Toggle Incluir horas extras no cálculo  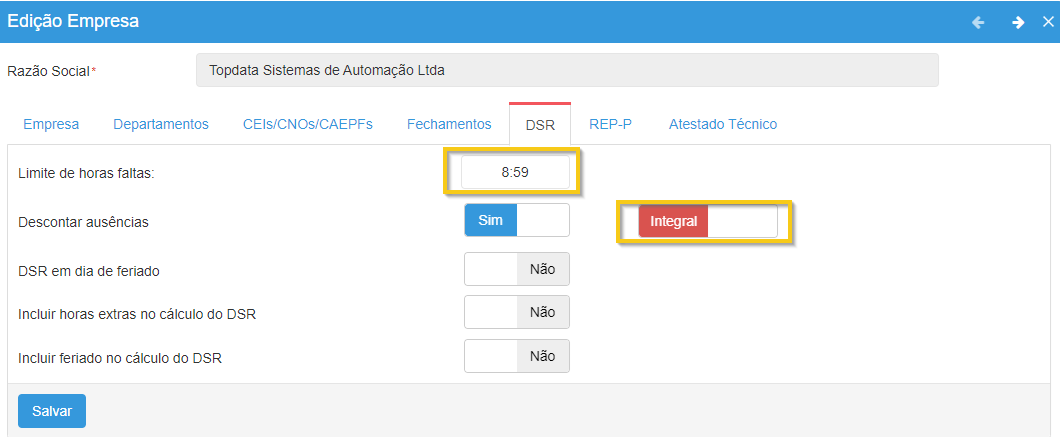tap(516, 312)
